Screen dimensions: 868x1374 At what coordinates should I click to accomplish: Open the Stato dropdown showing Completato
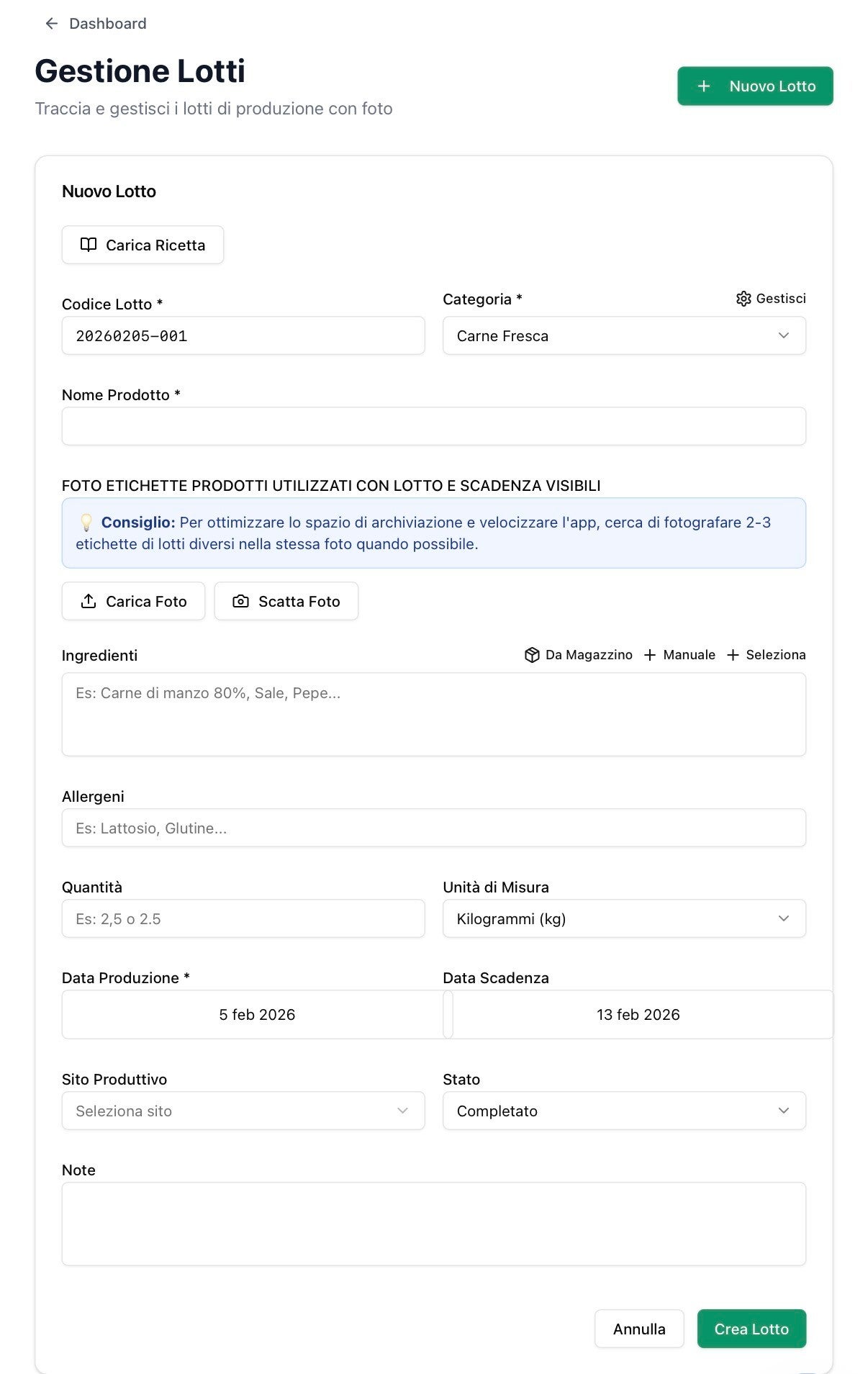click(624, 1111)
